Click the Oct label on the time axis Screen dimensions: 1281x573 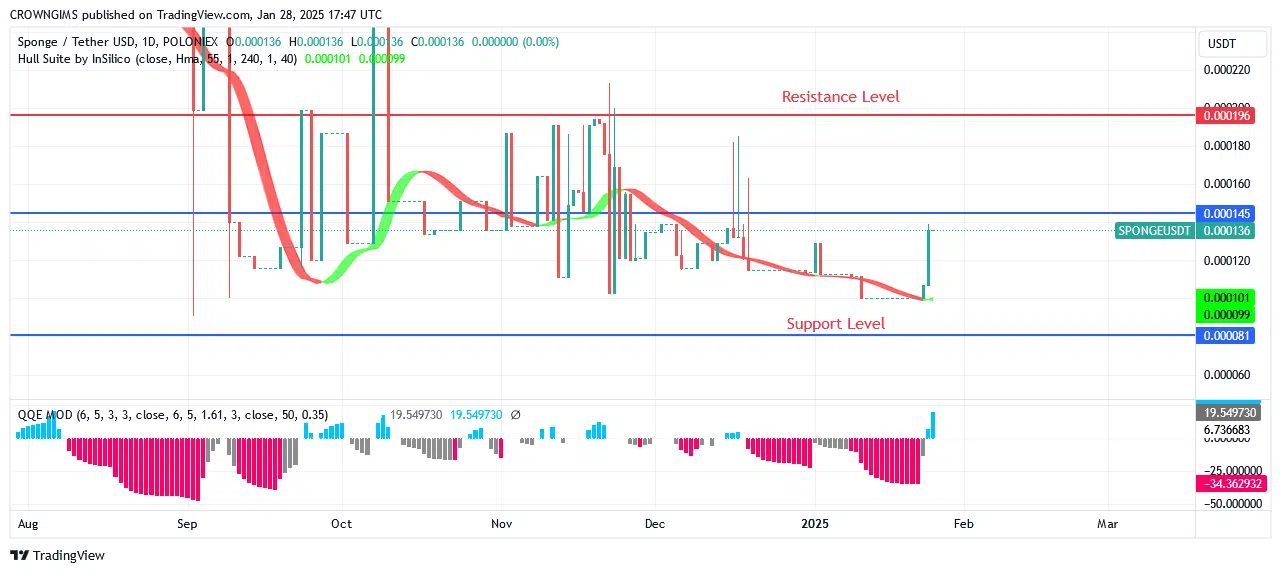coord(342,523)
